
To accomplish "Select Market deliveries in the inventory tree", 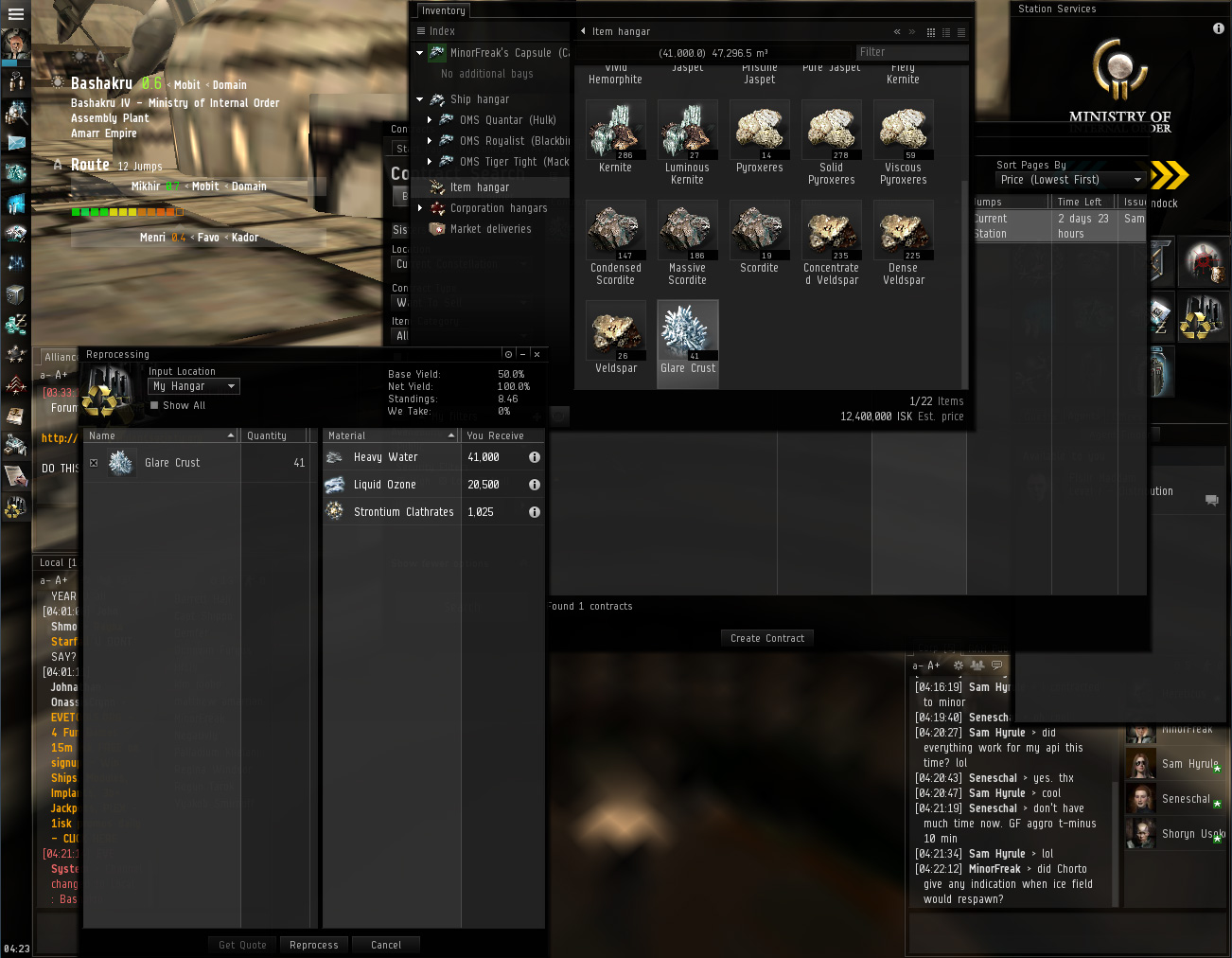I will pos(491,229).
